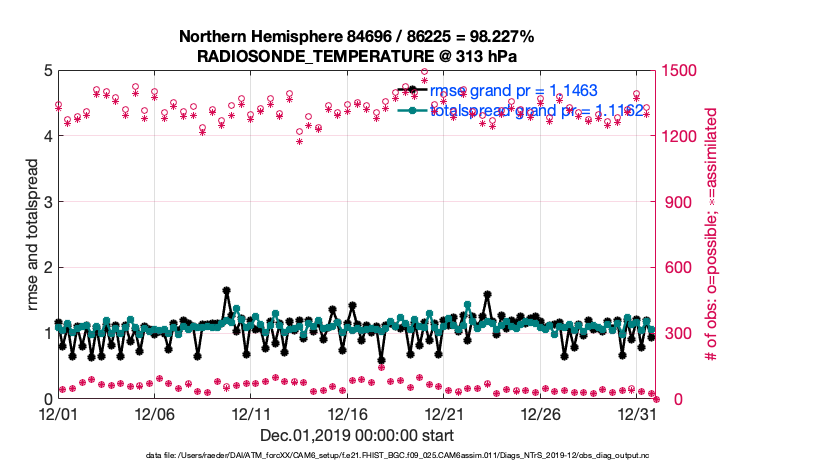Click the RADIOSONDE_TEMPERATURE @ 313 hPa subtitle

(x=356, y=56)
